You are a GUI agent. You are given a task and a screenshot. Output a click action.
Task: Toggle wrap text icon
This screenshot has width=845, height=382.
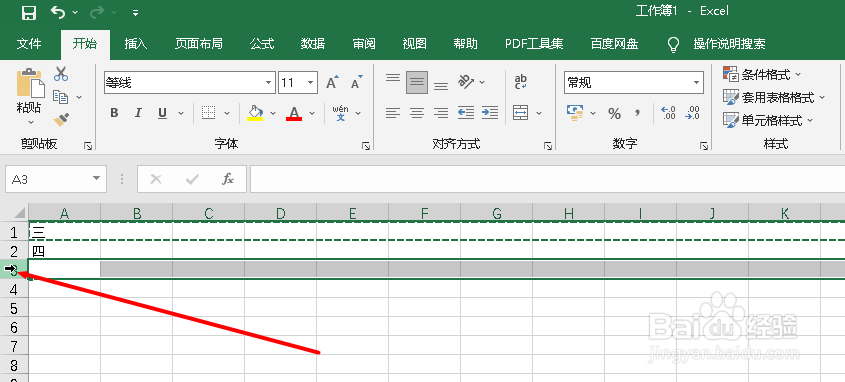click(521, 82)
